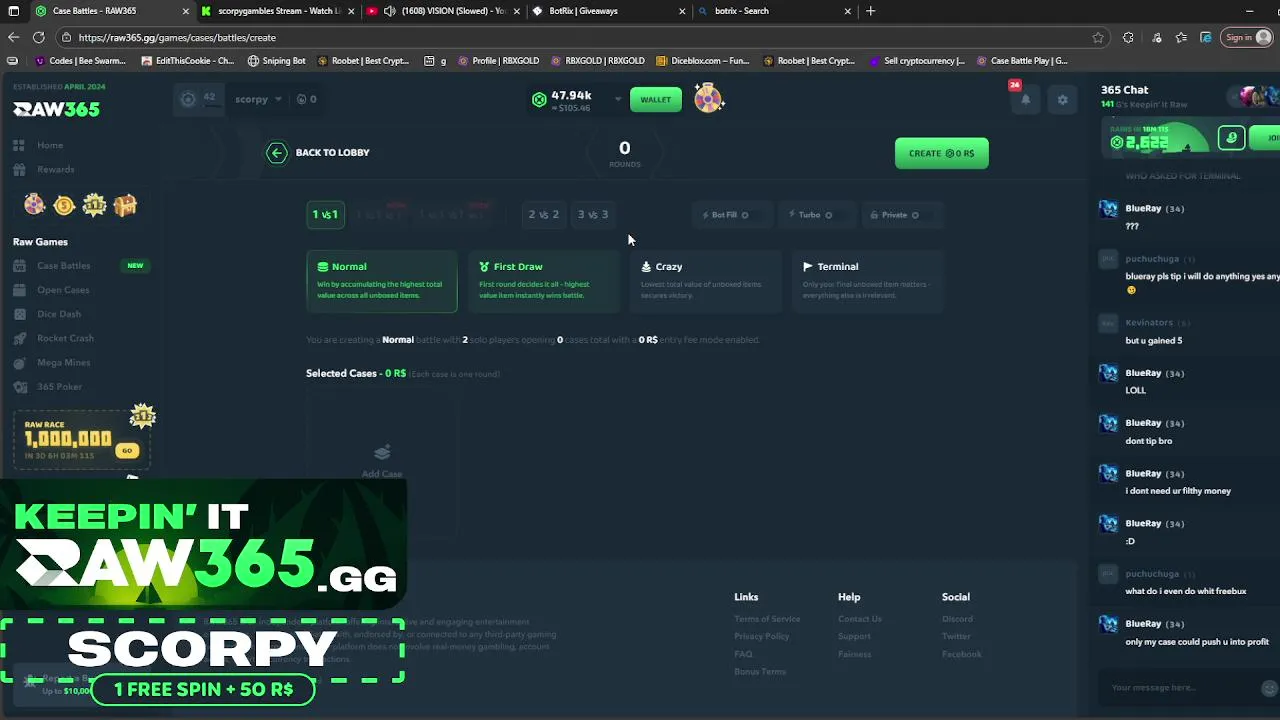Click the sidebar gold coin bonus icon
This screenshot has width=1280, height=720.
coord(64,205)
